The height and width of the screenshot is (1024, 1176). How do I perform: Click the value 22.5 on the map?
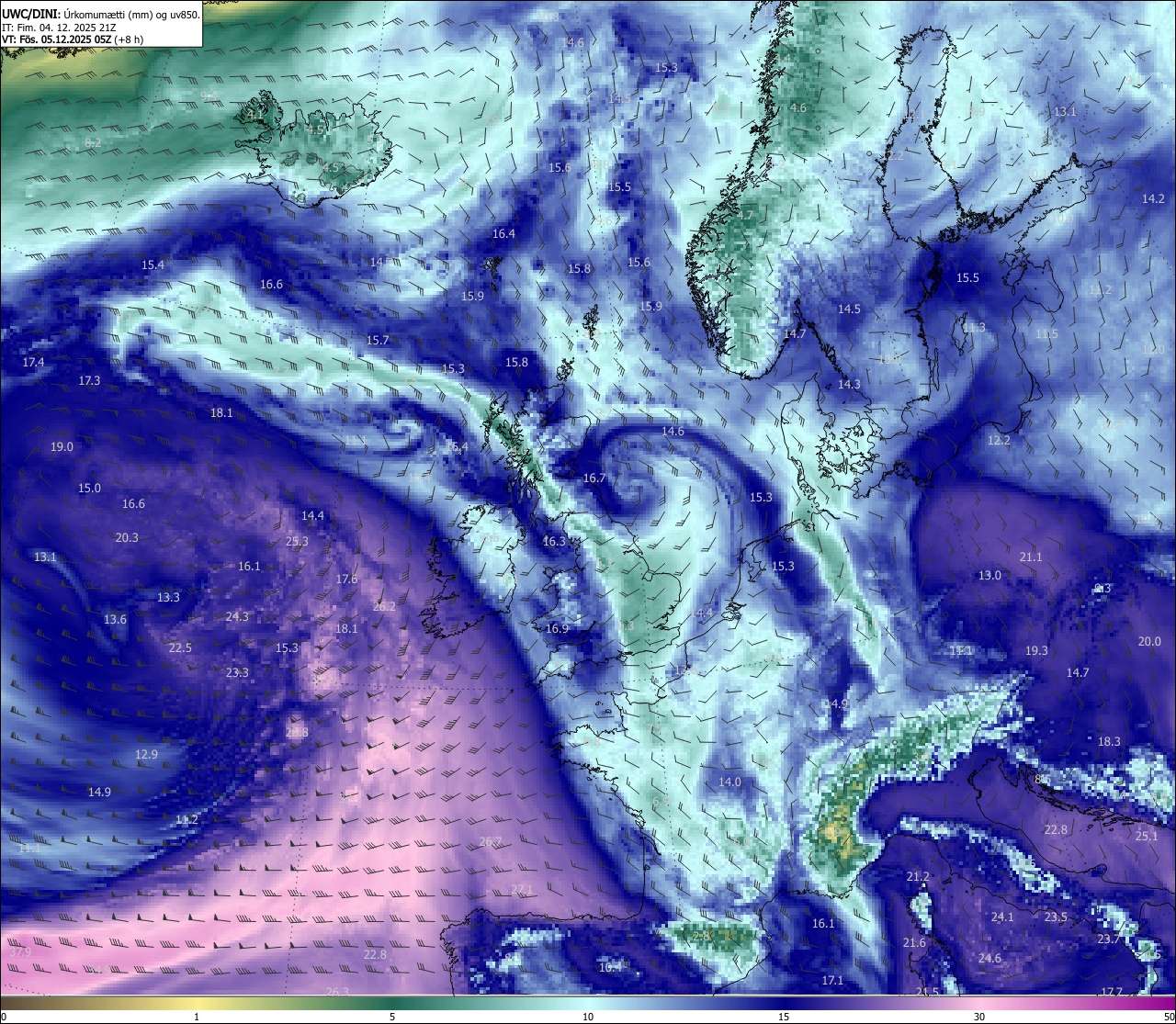[180, 647]
